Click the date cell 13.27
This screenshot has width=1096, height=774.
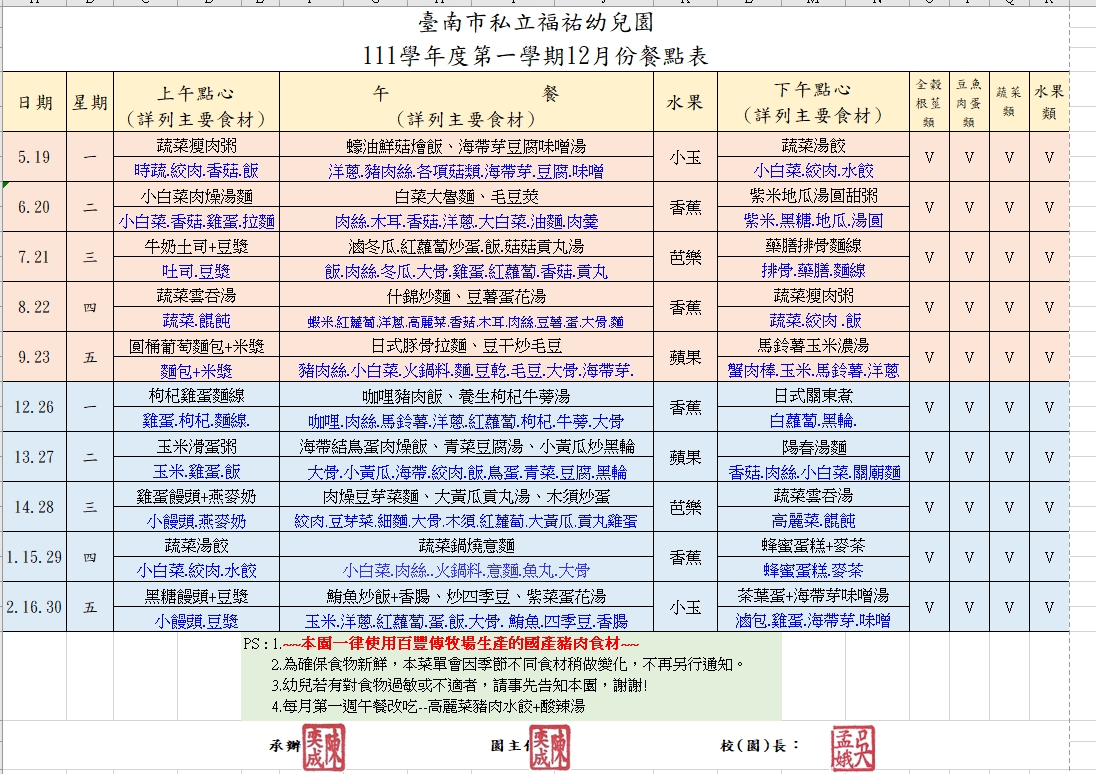point(35,457)
